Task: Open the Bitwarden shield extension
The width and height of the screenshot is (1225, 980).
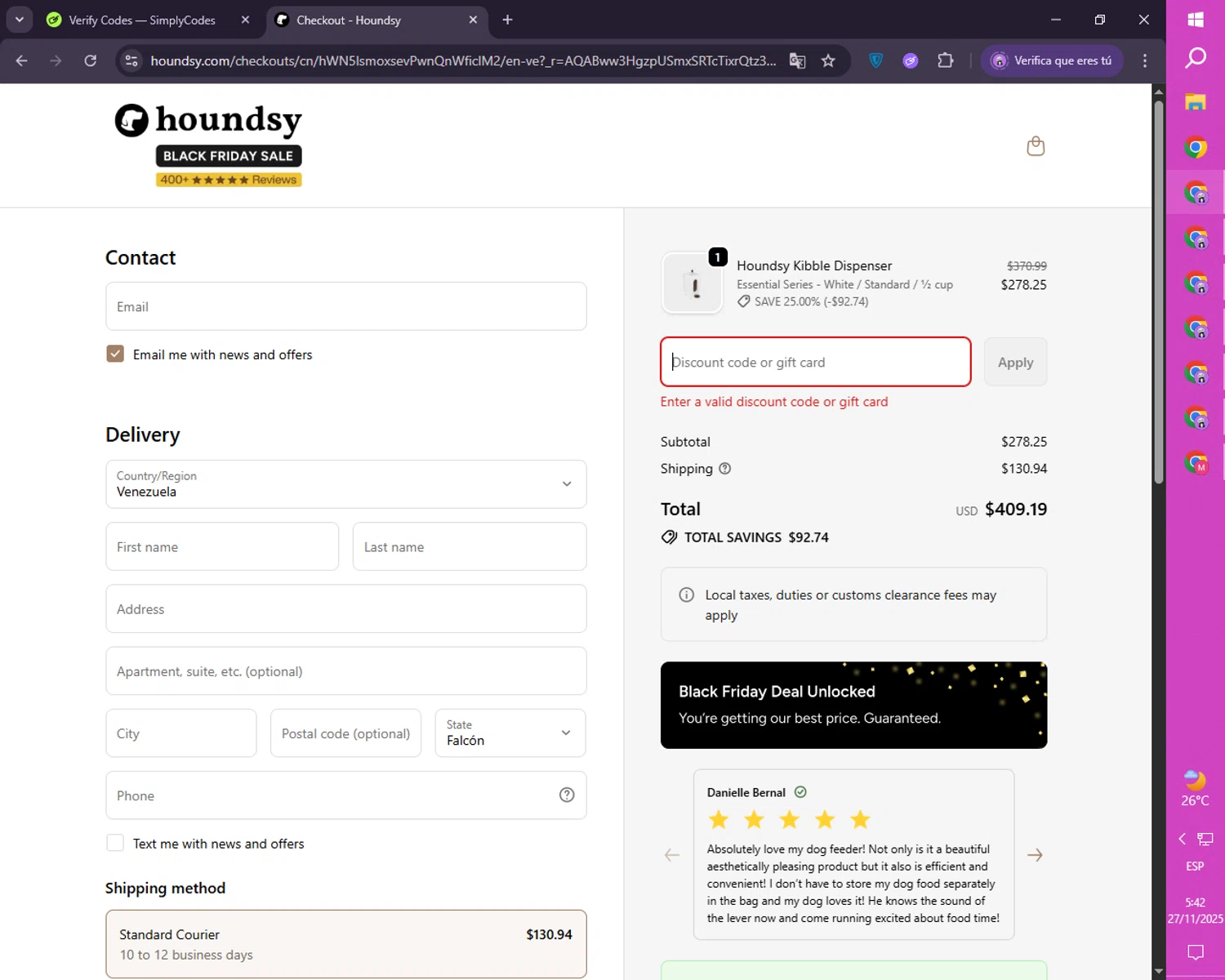Action: (875, 60)
